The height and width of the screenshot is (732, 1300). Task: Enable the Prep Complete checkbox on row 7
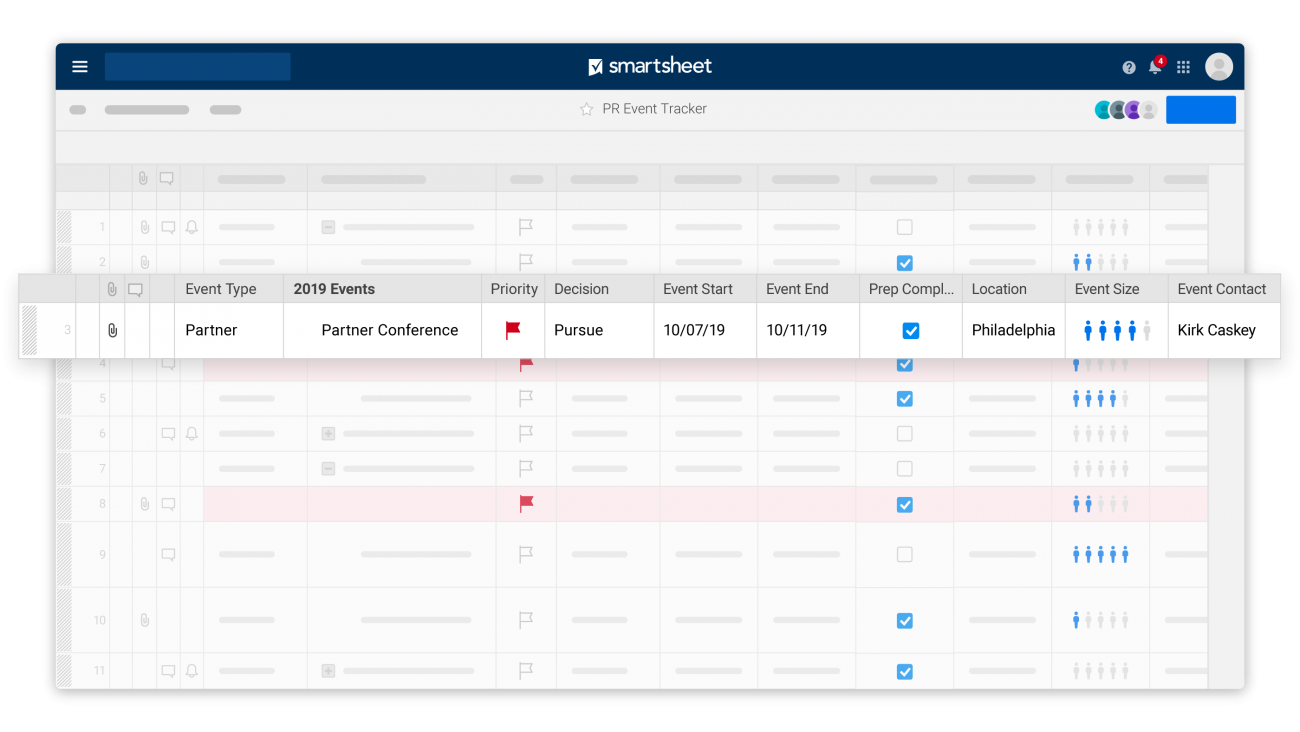pos(904,468)
